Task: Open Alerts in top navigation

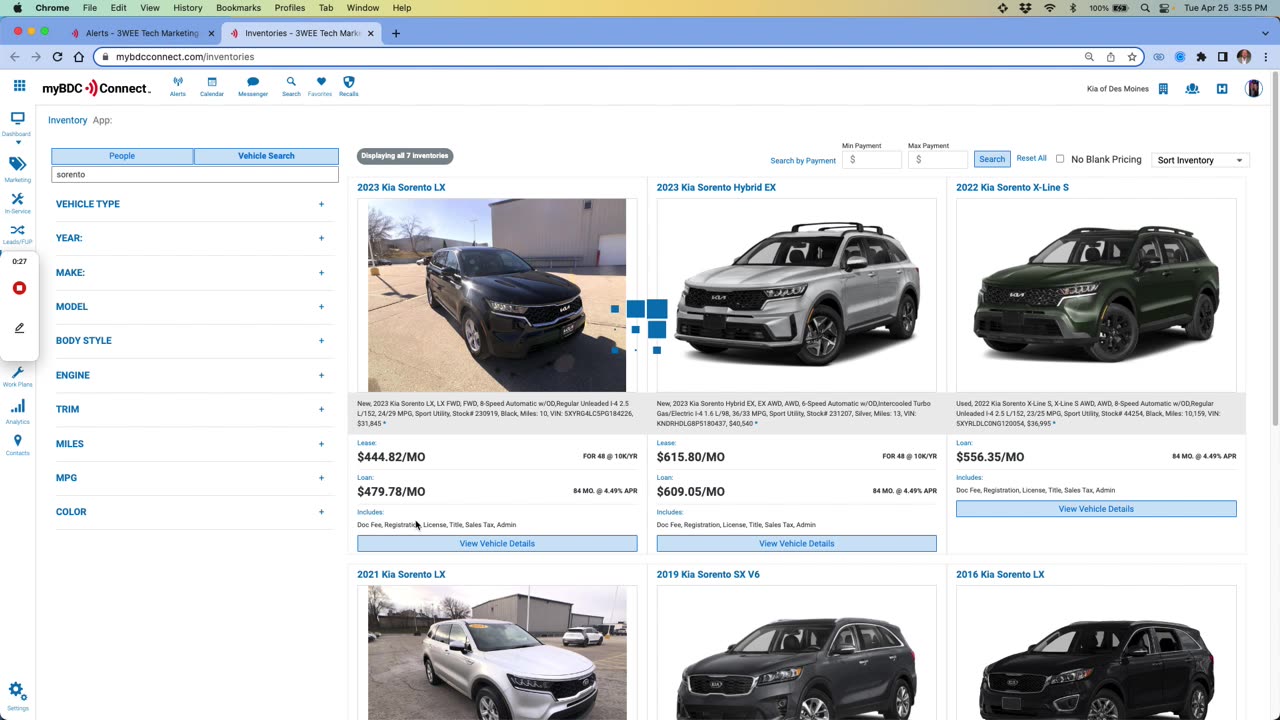Action: [x=177, y=86]
